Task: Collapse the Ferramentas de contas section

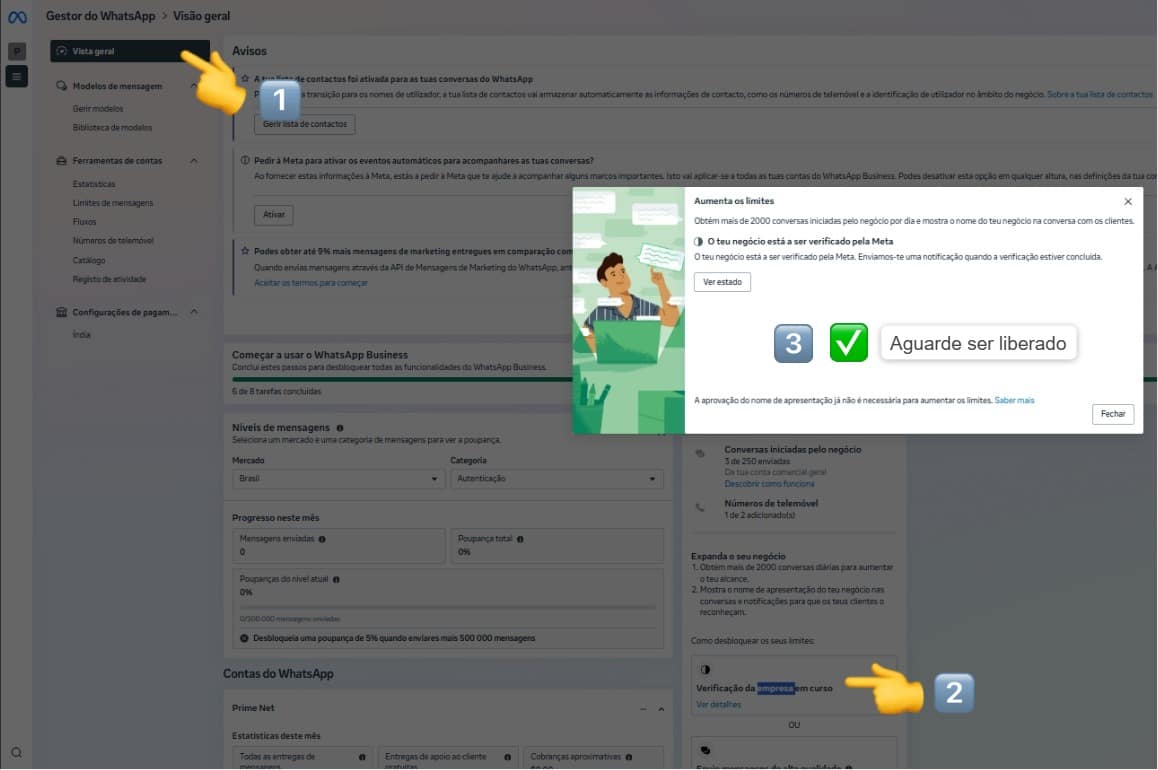Action: (193, 160)
